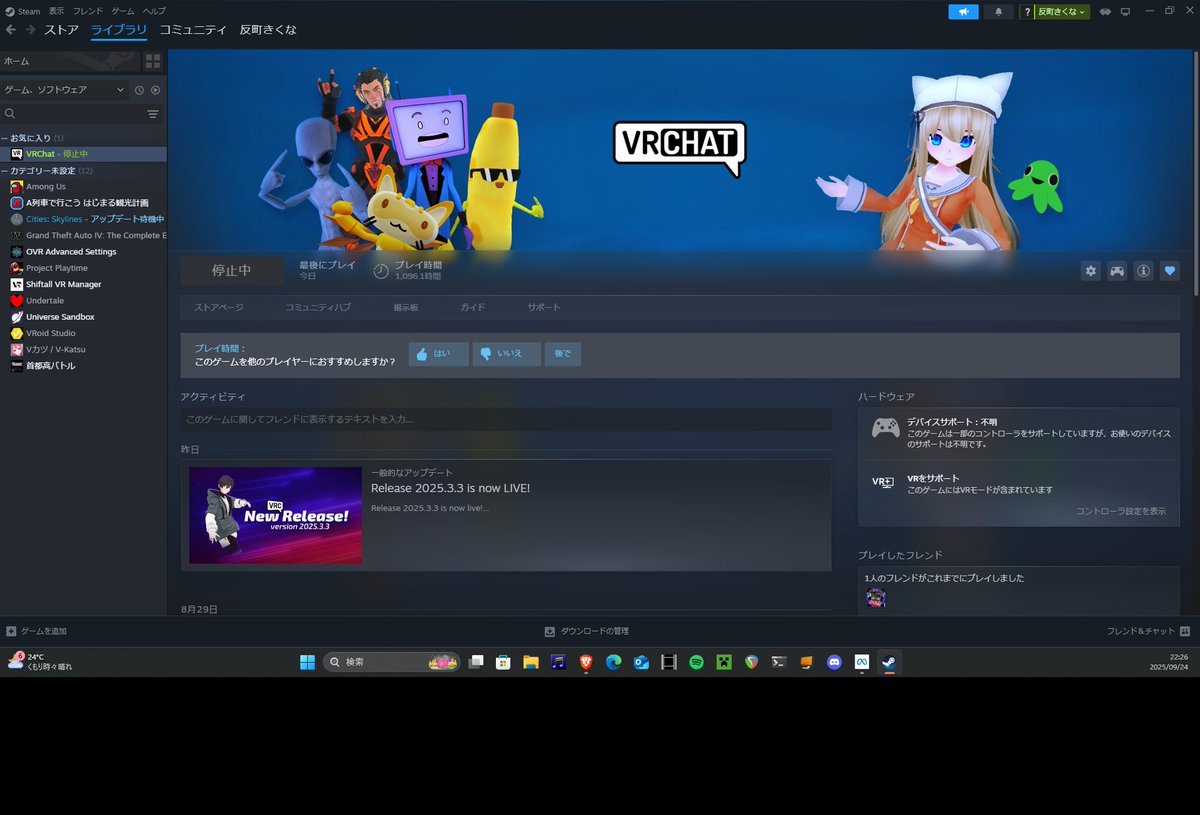Open the コミュニティ tab
The height and width of the screenshot is (815, 1200).
[x=193, y=30]
